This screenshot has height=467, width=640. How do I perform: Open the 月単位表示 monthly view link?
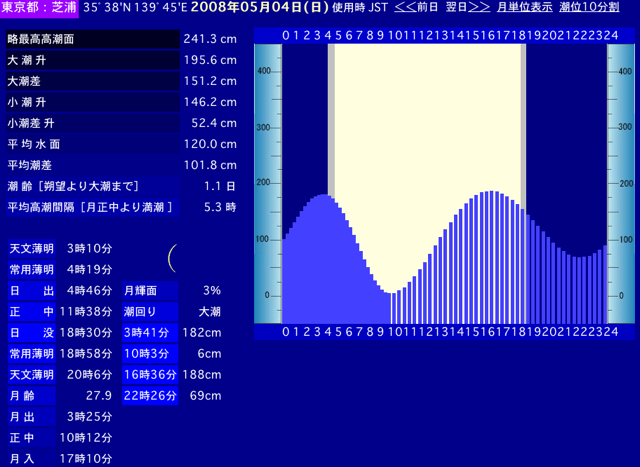[x=524, y=7]
